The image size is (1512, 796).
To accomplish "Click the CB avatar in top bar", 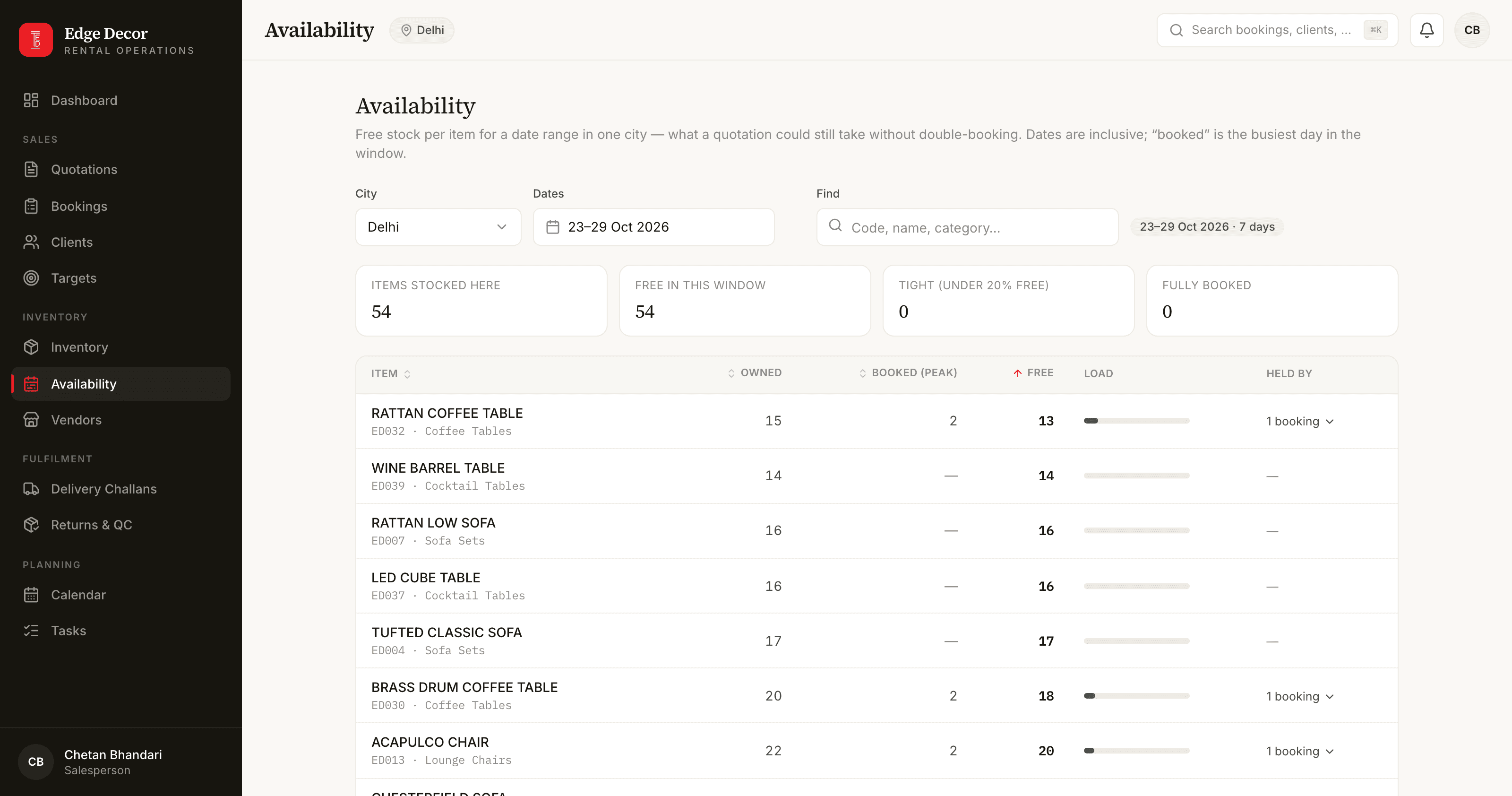I will click(x=1472, y=30).
